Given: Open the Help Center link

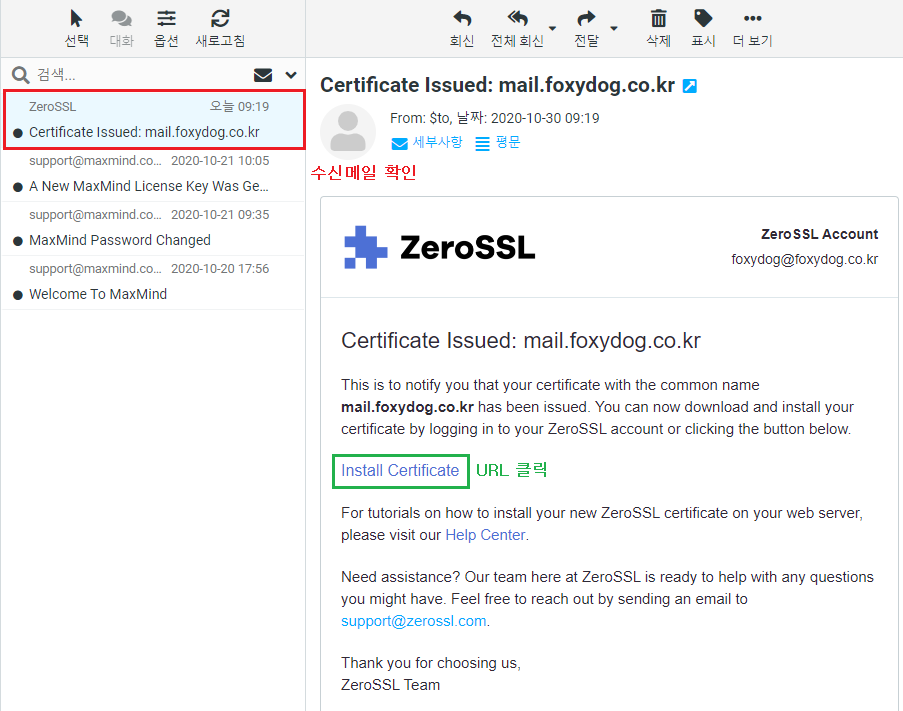Looking at the screenshot, I should (485, 535).
